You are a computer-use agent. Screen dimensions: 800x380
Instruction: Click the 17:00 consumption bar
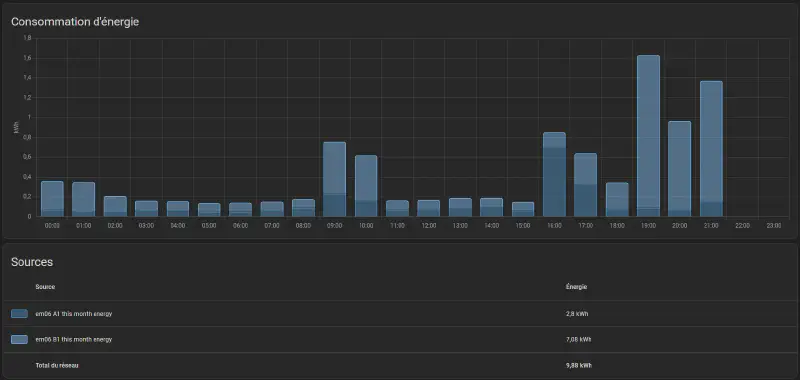pyautogui.click(x=585, y=185)
